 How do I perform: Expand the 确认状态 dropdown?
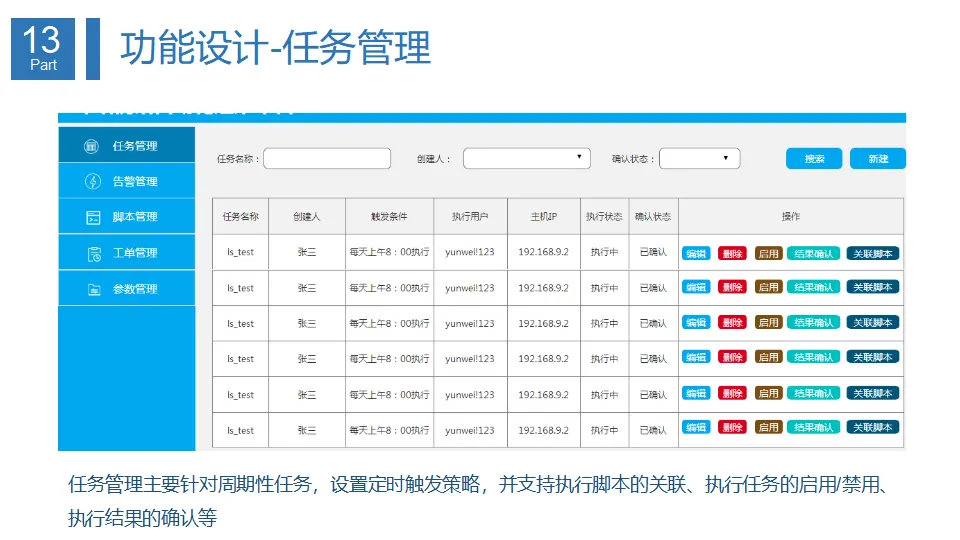pos(699,159)
